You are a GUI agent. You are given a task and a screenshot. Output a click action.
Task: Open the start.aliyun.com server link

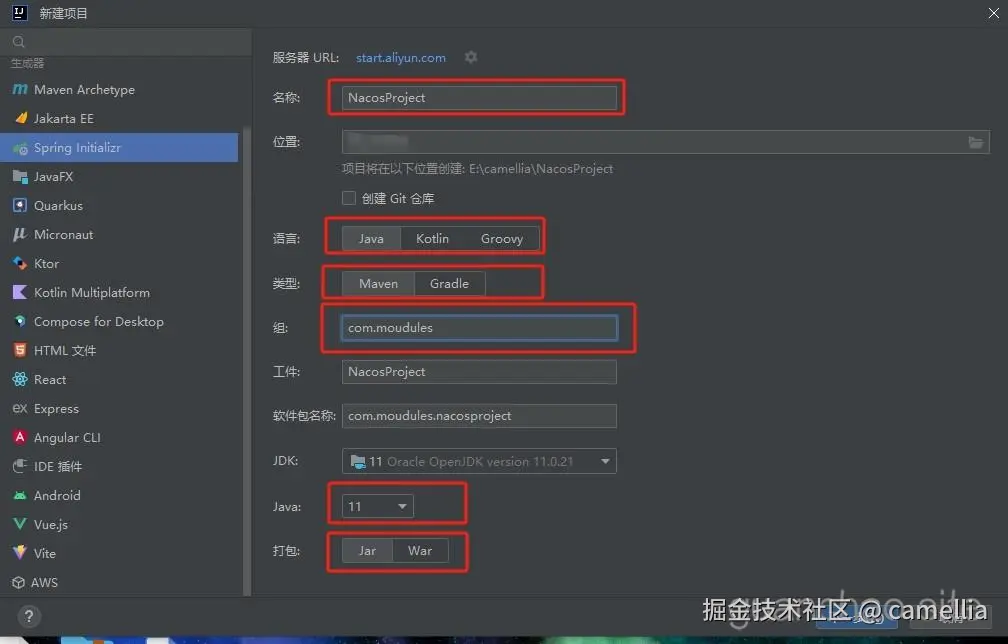point(400,57)
